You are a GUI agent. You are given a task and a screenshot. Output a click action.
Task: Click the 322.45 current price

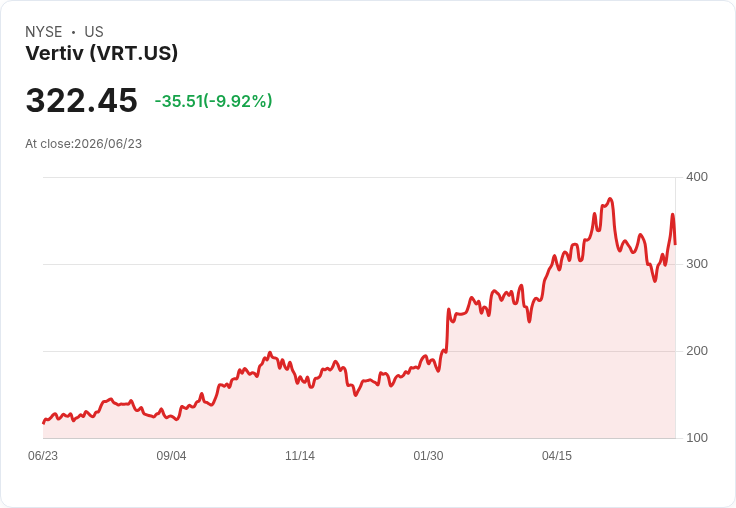(81, 100)
